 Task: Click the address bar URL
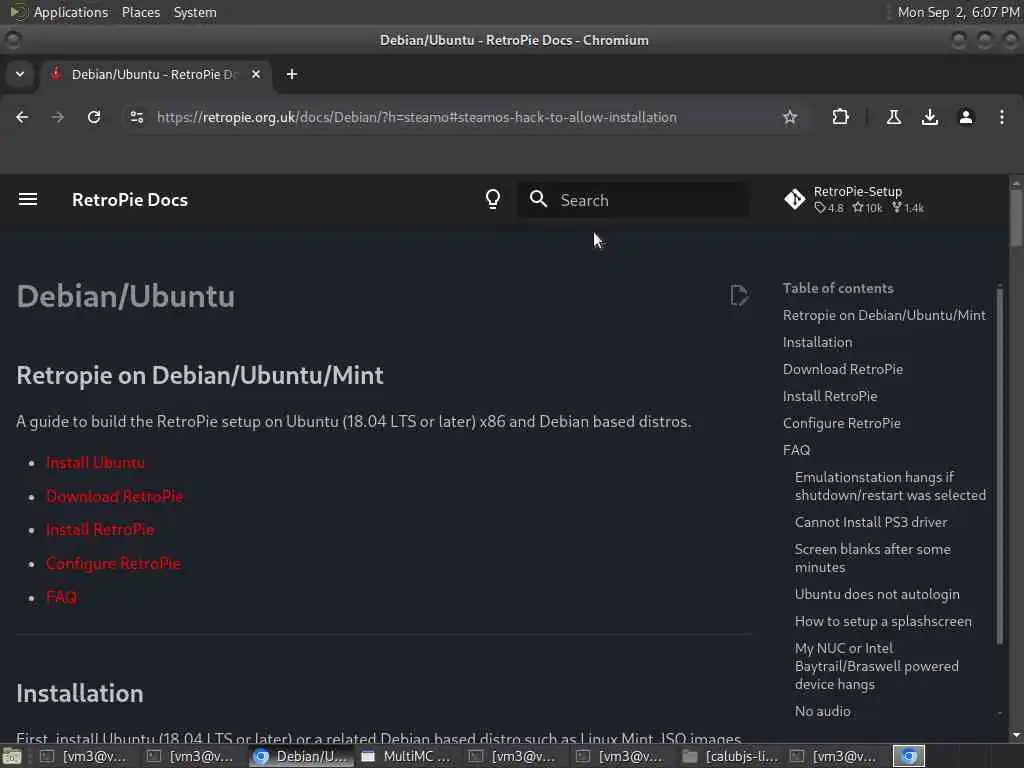click(x=417, y=117)
